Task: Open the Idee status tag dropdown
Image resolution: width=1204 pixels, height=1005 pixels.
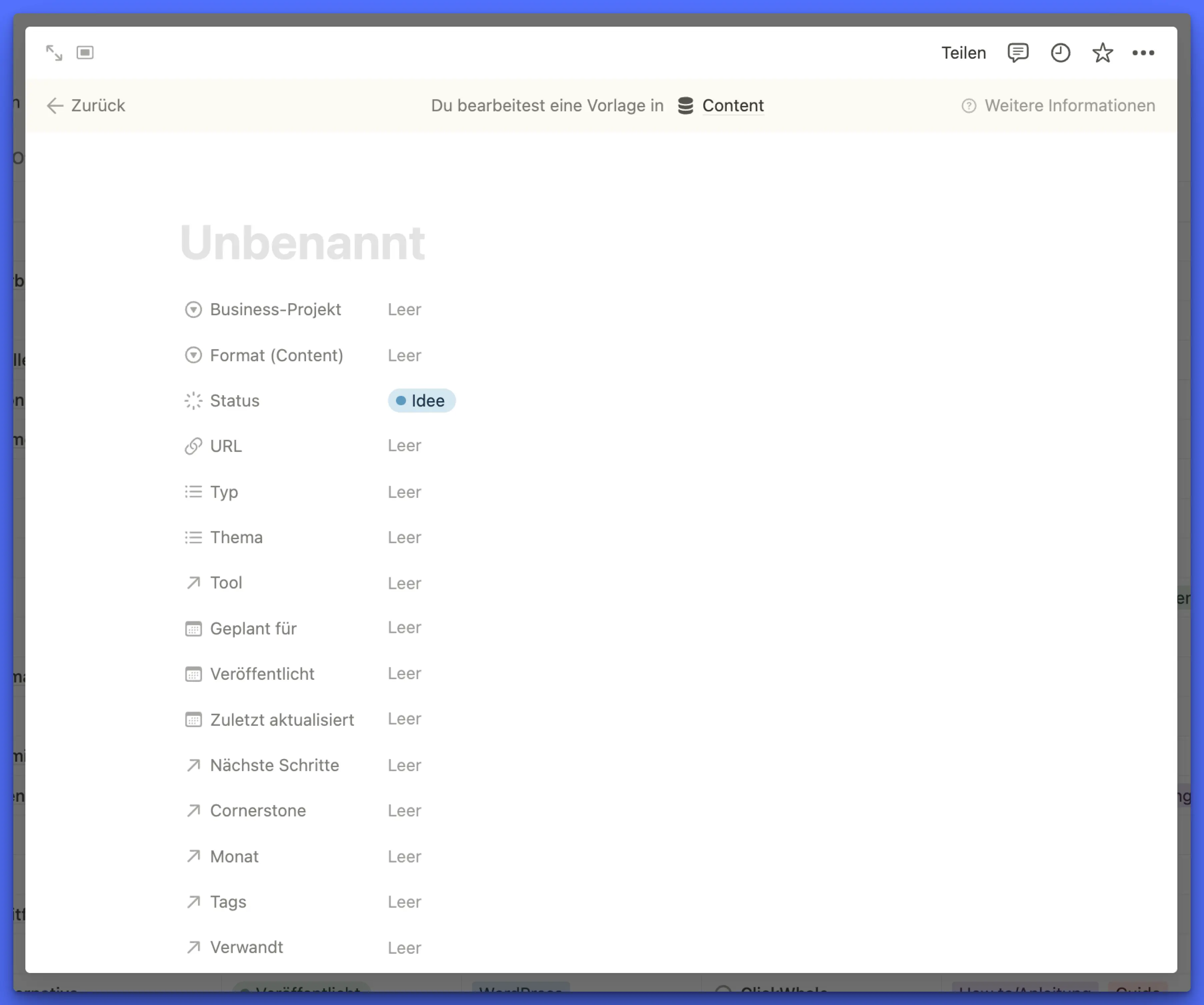Action: [421, 401]
